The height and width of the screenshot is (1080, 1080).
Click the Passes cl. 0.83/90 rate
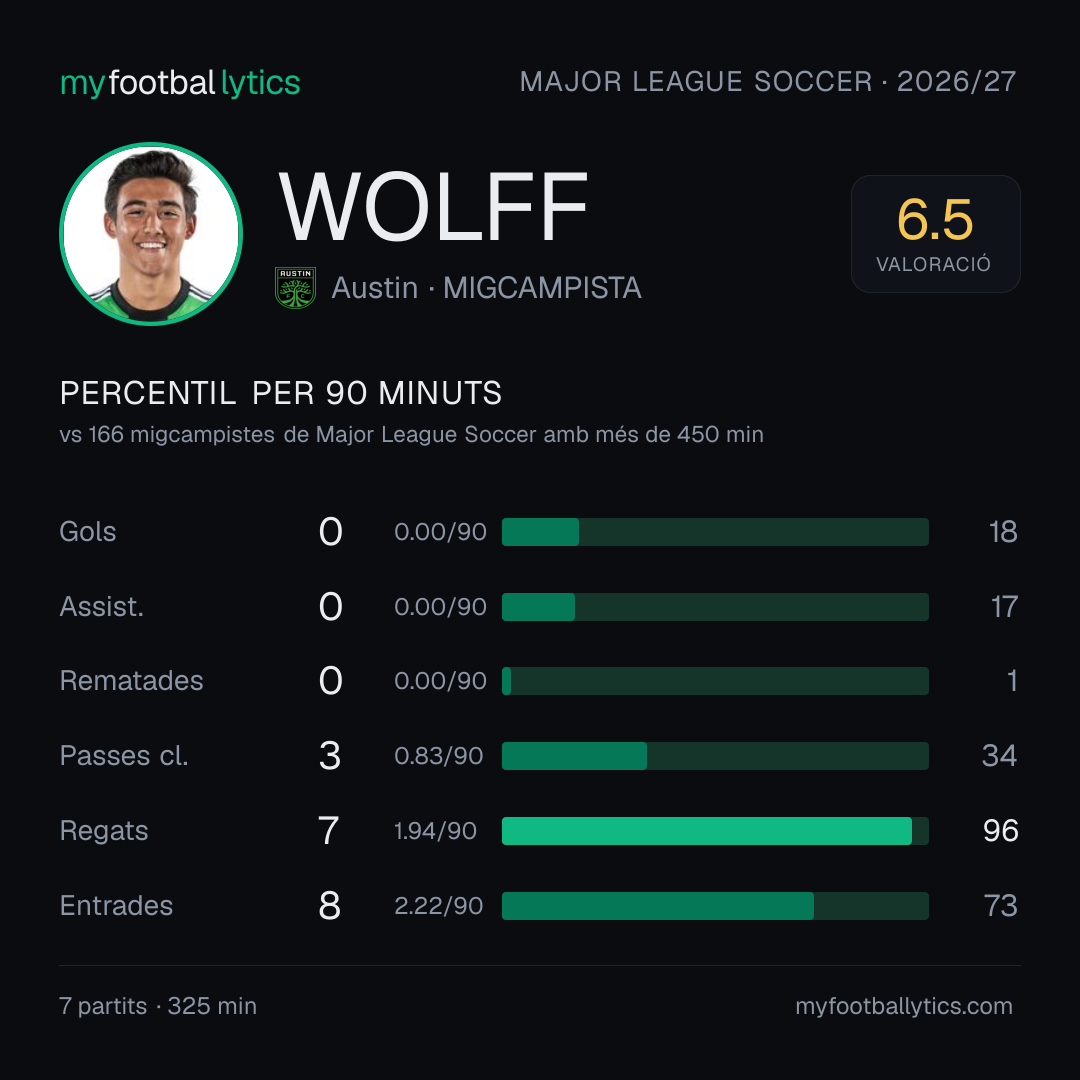[x=439, y=756]
